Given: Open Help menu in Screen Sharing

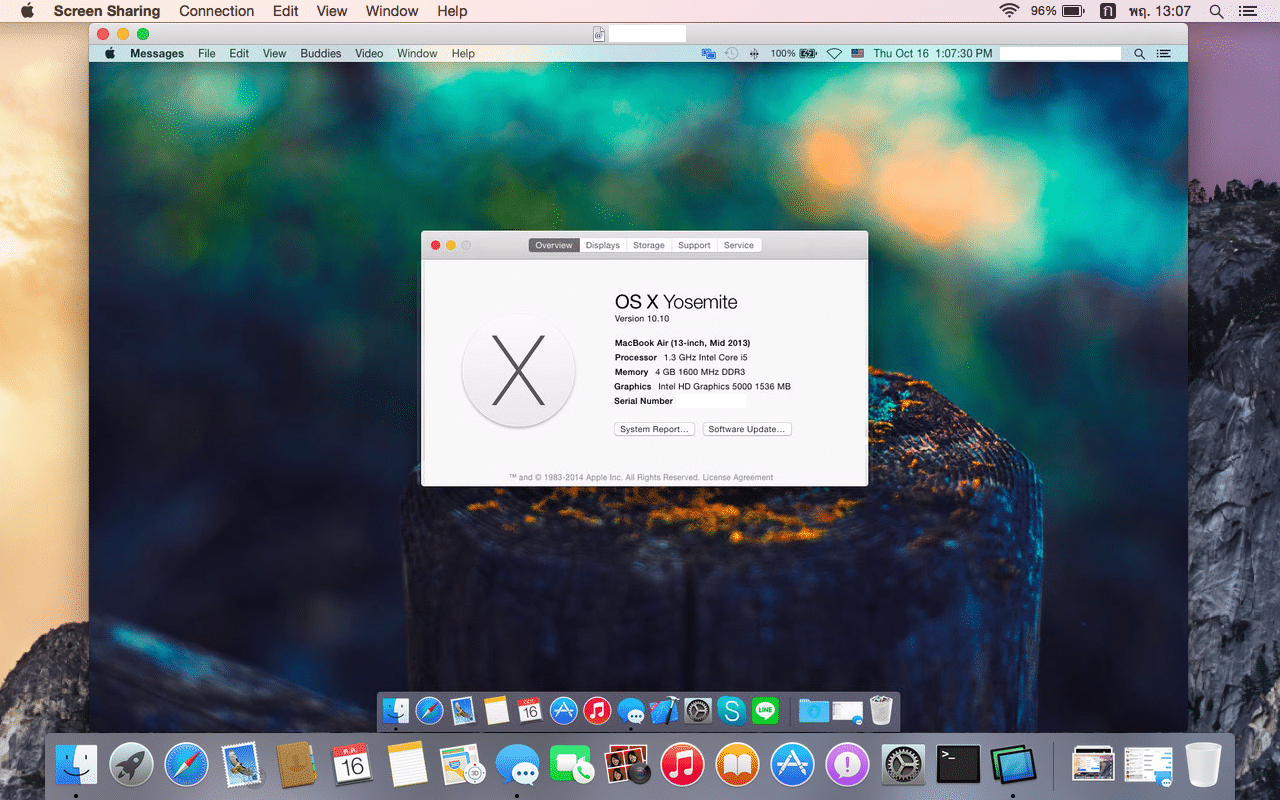Looking at the screenshot, I should pyautogui.click(x=452, y=11).
